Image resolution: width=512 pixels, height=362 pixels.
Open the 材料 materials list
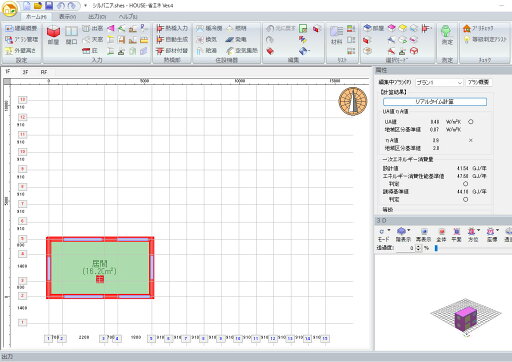[x=336, y=35]
